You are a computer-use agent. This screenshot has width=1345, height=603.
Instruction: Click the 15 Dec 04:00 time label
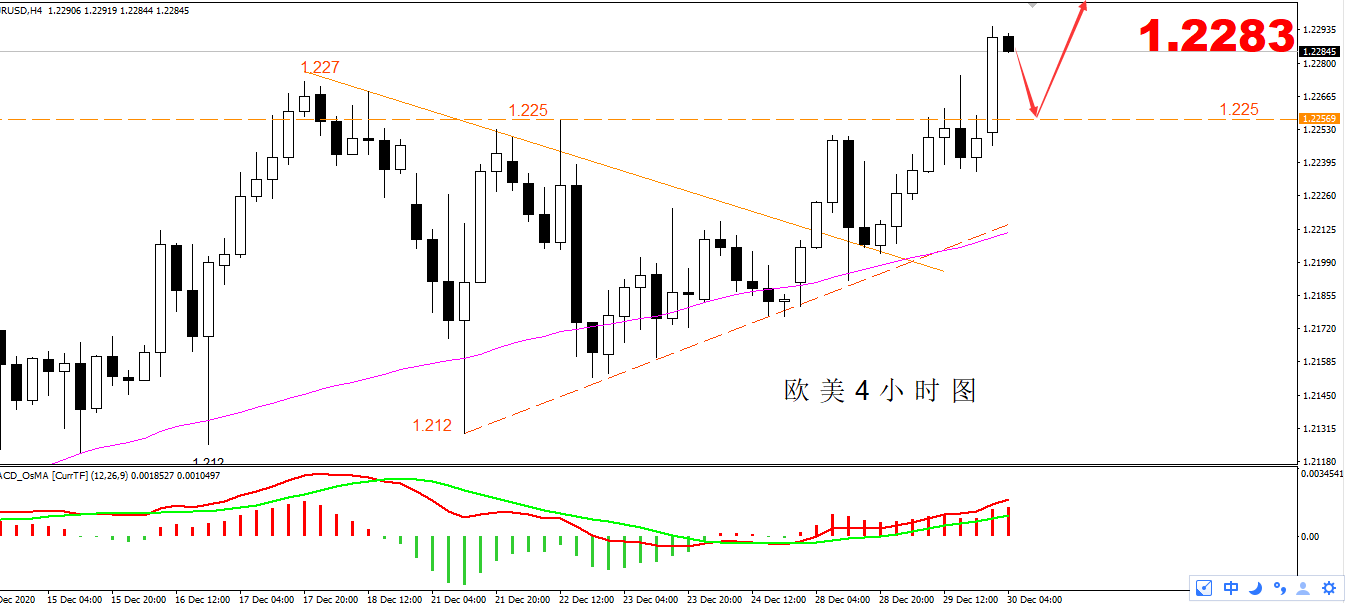point(77,599)
